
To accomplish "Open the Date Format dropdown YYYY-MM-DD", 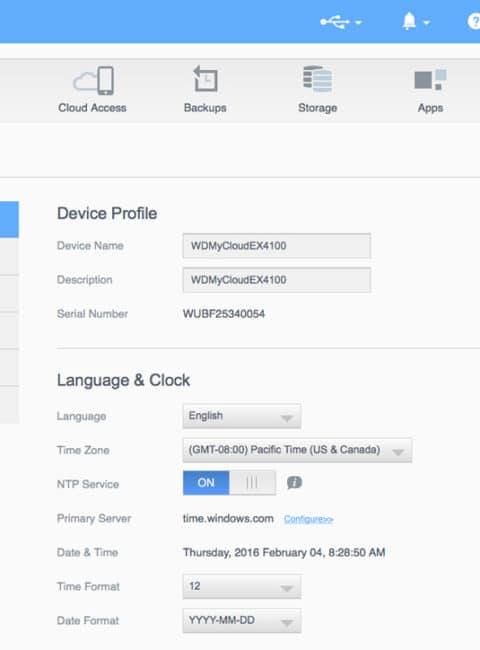I will [242, 621].
